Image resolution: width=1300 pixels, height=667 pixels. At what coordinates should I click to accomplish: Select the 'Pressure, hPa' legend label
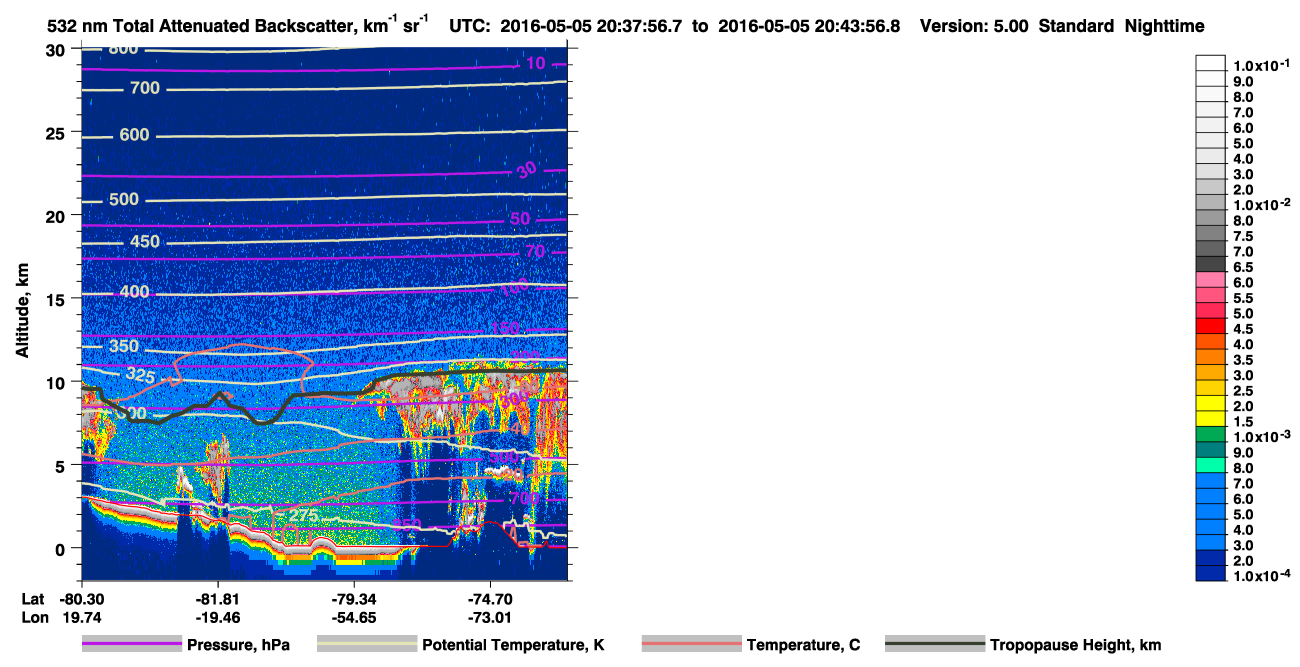point(238,645)
